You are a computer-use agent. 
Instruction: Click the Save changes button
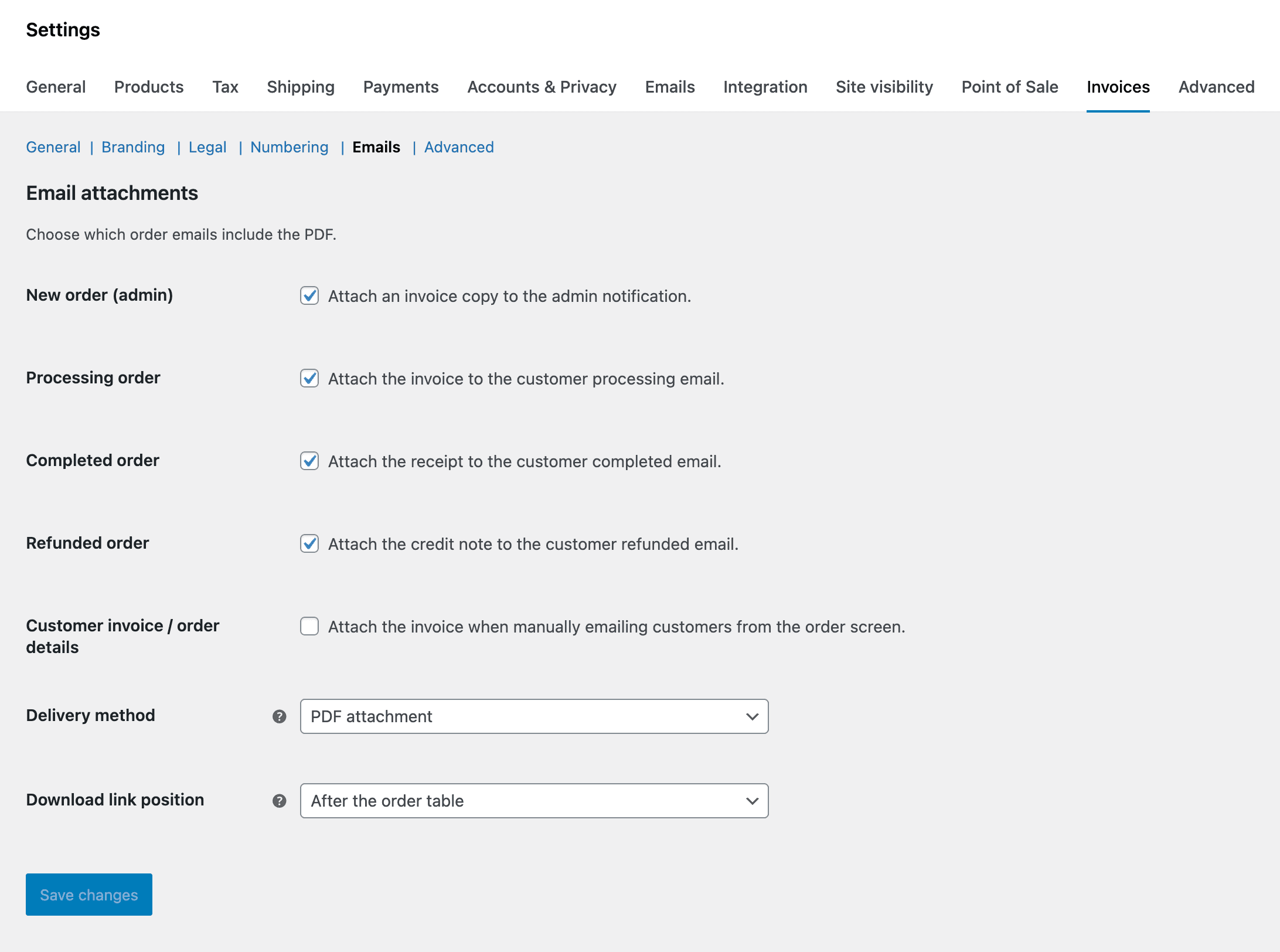(x=89, y=895)
